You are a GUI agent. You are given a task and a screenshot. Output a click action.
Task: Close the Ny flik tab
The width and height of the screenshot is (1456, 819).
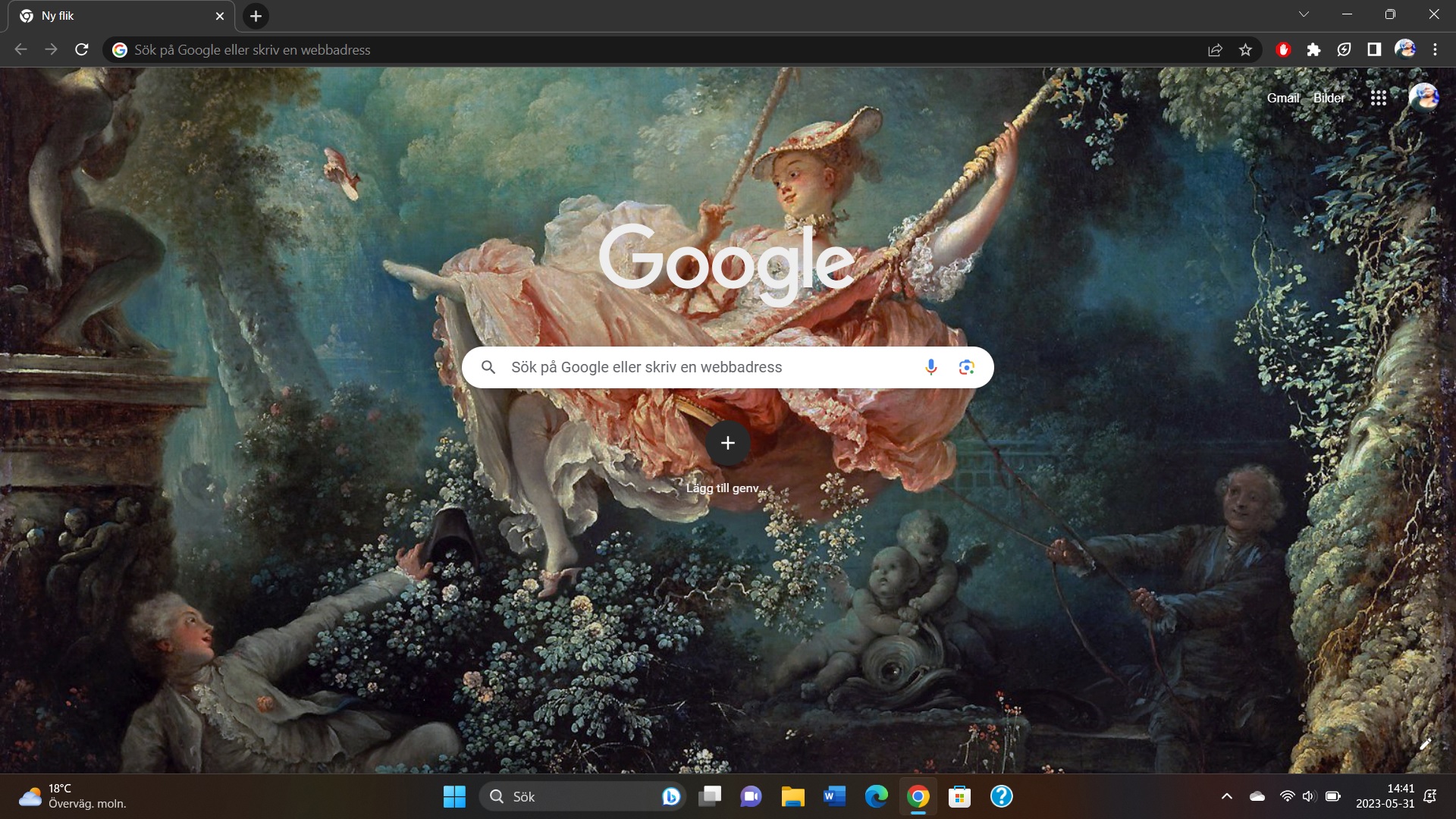click(220, 16)
